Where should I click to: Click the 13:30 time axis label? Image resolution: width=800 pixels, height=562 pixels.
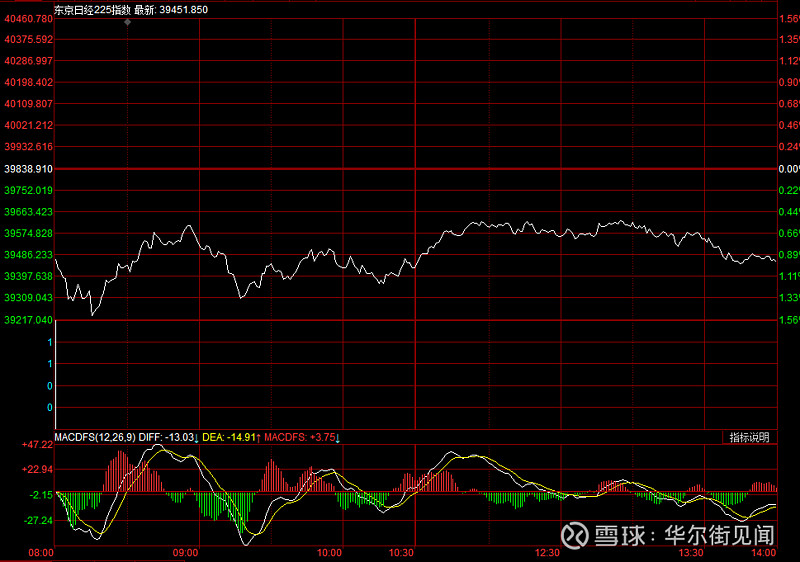pyautogui.click(x=691, y=552)
